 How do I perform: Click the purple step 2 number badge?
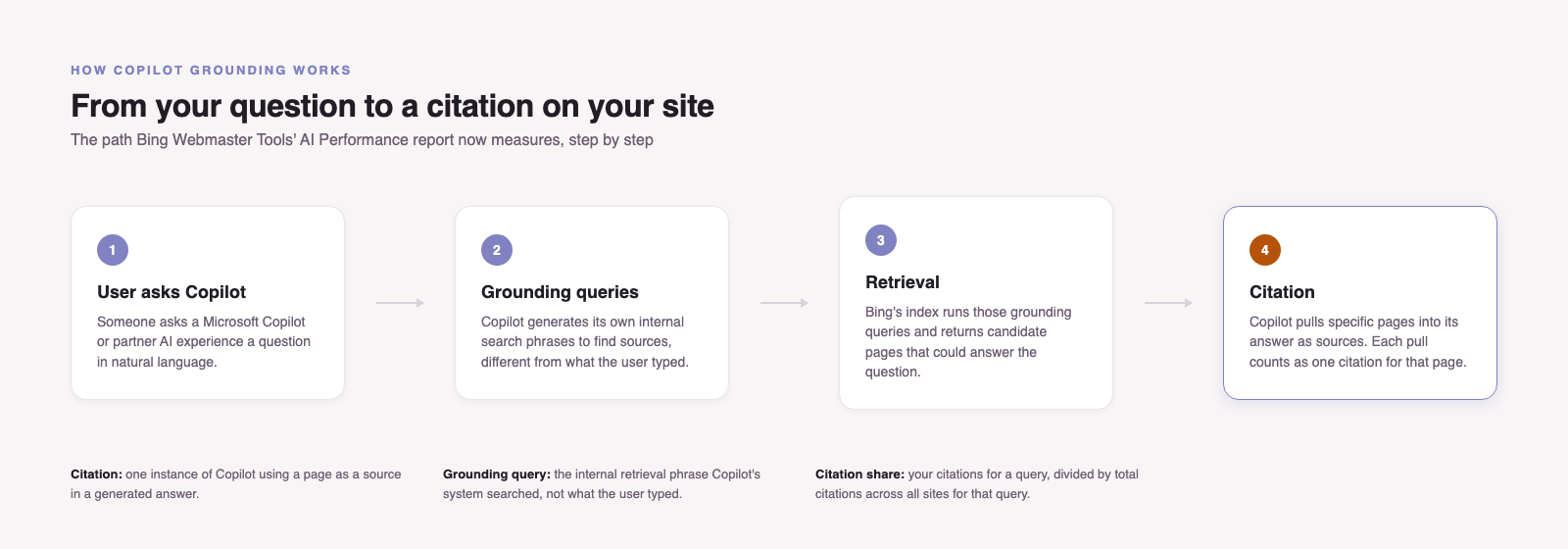[x=497, y=250]
